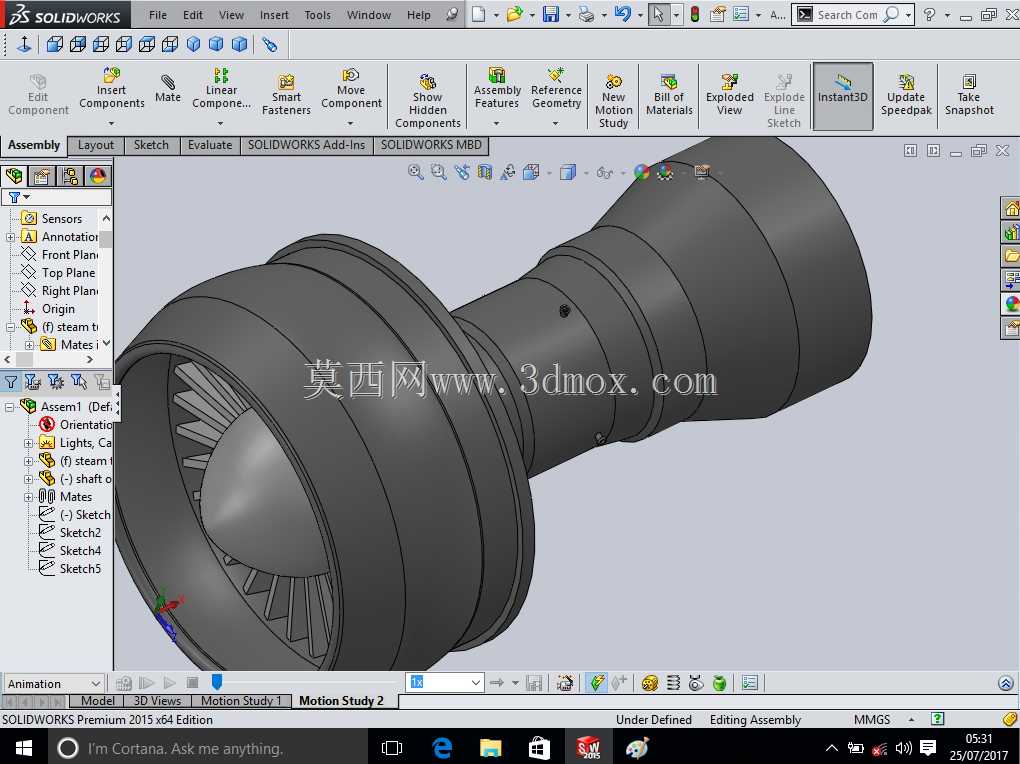Switch to Motion Study 1 tab

(x=241, y=701)
